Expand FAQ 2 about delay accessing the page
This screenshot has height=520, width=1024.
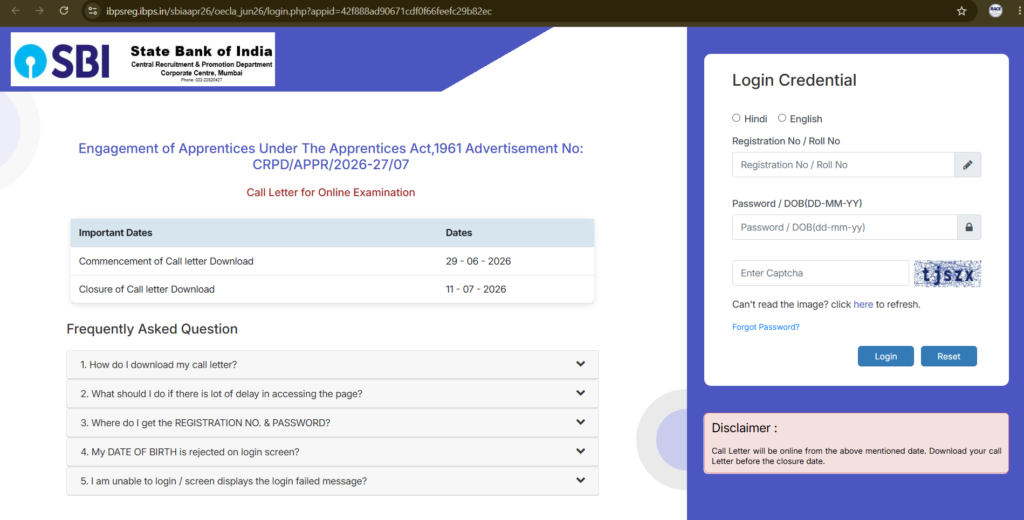coord(332,393)
